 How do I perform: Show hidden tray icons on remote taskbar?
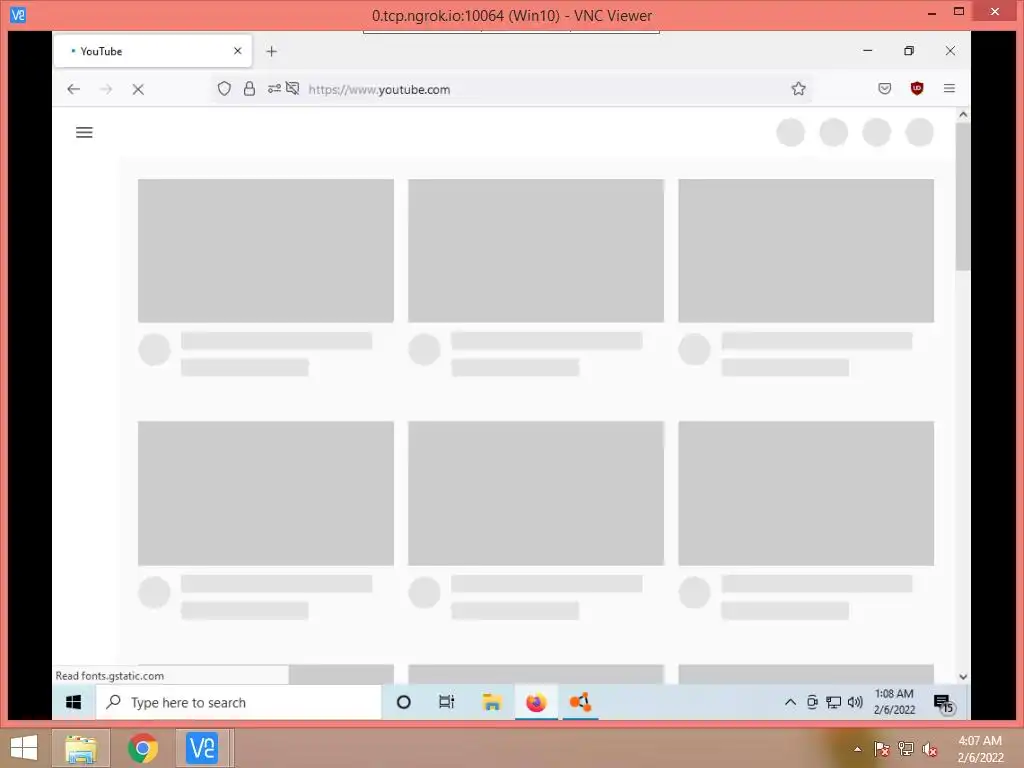point(790,702)
